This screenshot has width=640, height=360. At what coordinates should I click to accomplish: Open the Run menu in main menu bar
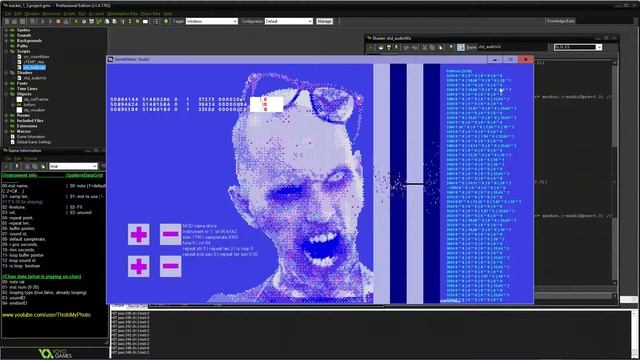click(82, 13)
